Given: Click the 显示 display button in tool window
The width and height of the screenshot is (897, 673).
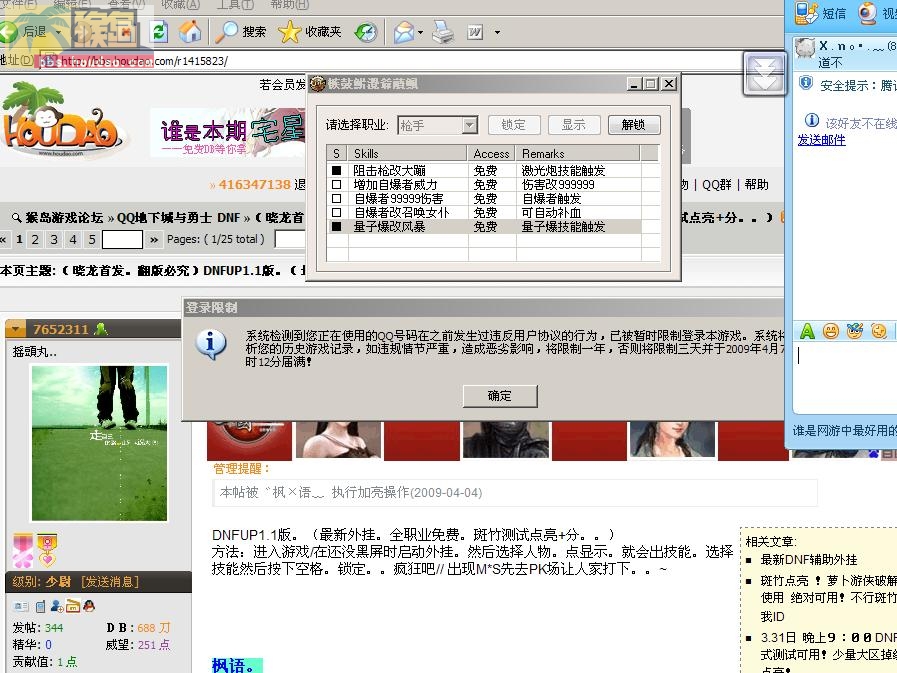Looking at the screenshot, I should (x=574, y=125).
